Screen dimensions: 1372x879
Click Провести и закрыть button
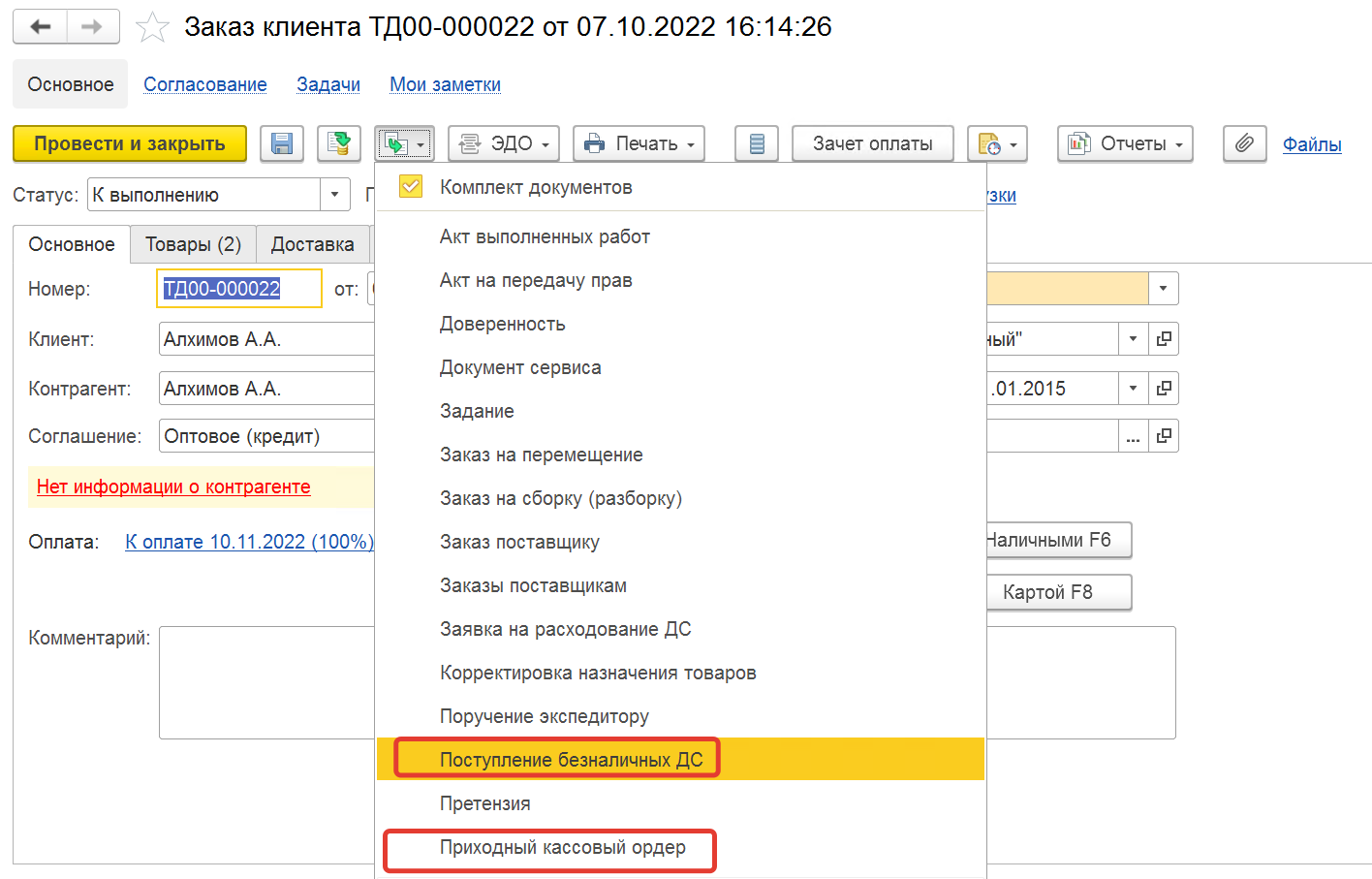[130, 143]
